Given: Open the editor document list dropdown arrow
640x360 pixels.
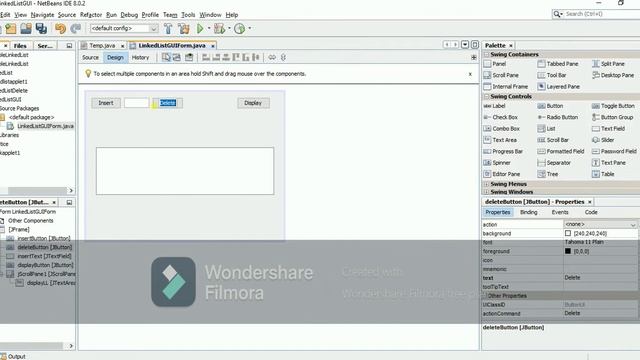Looking at the screenshot, I should [x=465, y=44].
